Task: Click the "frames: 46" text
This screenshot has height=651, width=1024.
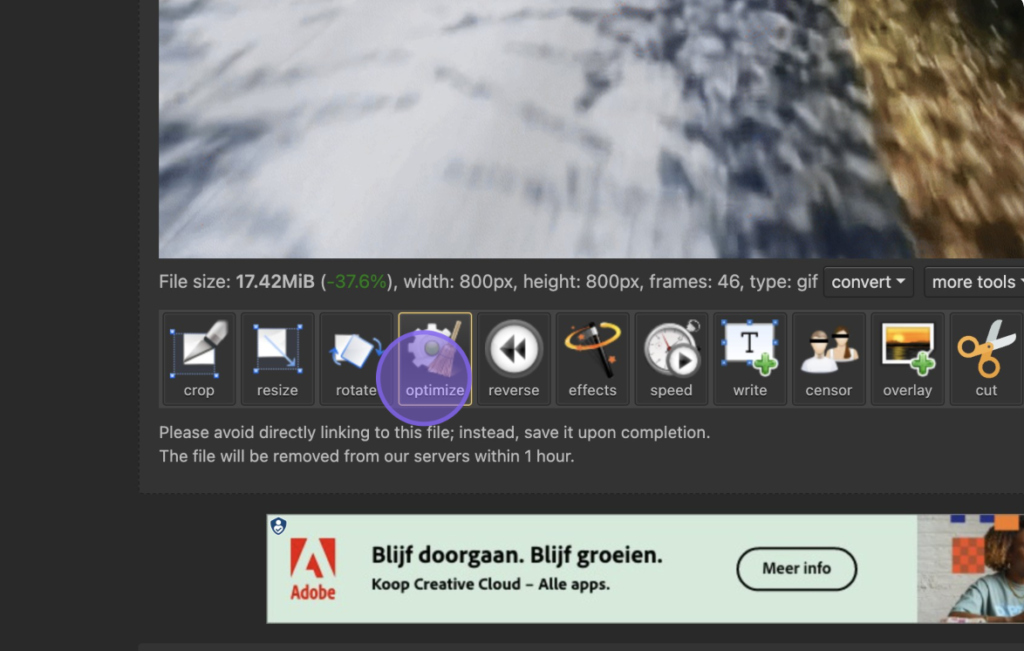Action: (696, 282)
